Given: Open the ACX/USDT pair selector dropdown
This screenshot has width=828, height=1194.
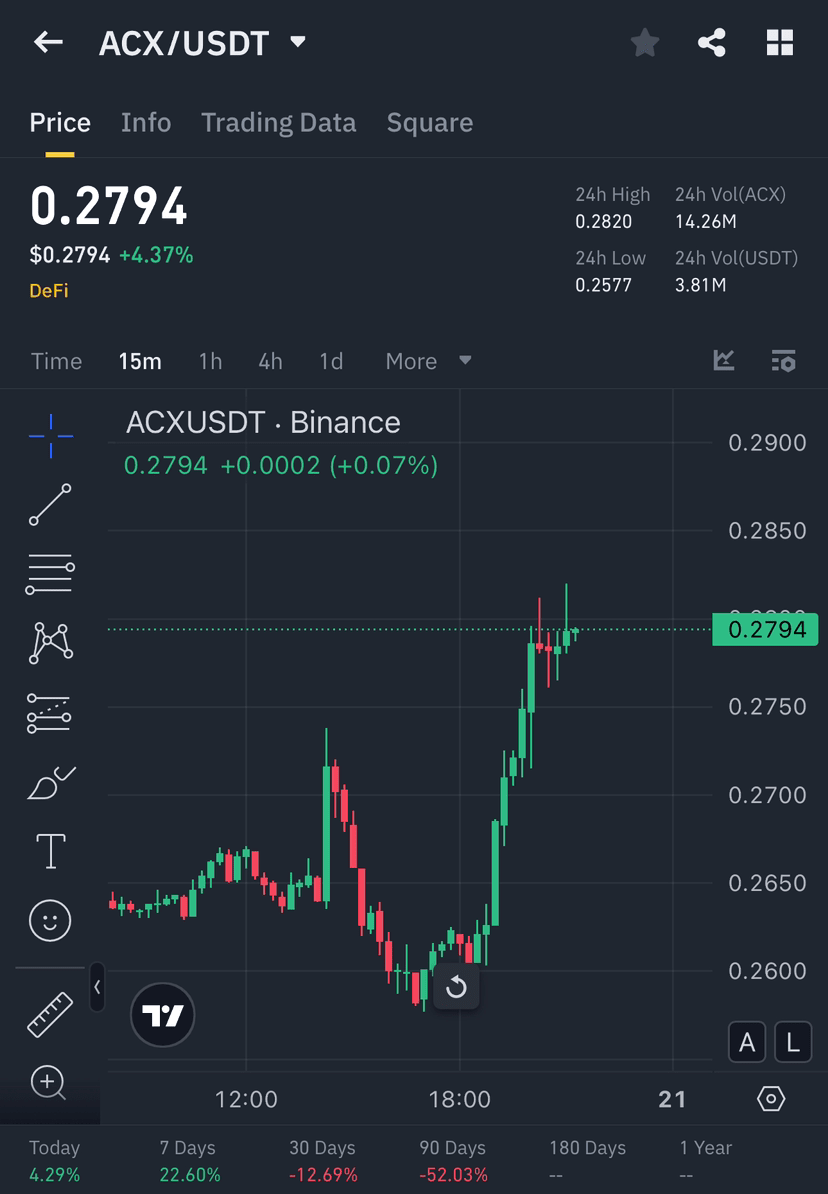Looking at the screenshot, I should [x=297, y=42].
